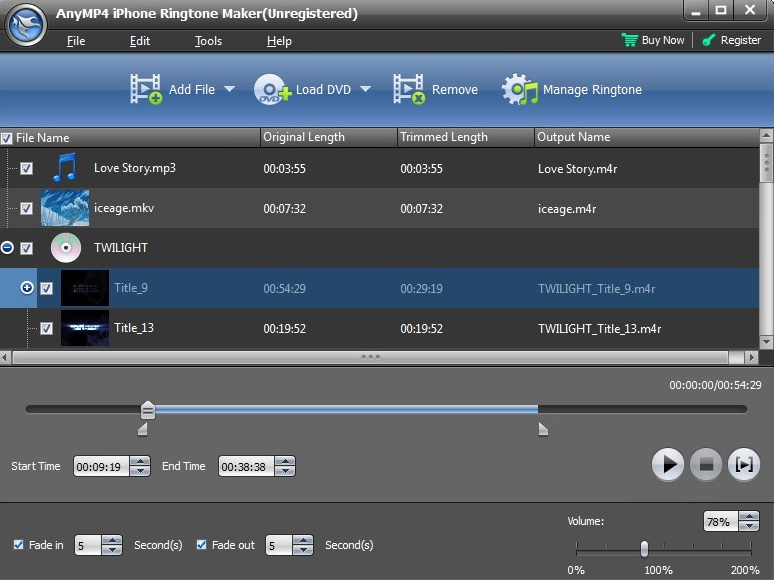The image size is (774, 580).
Task: Disable the Fade out option
Action: point(201,544)
